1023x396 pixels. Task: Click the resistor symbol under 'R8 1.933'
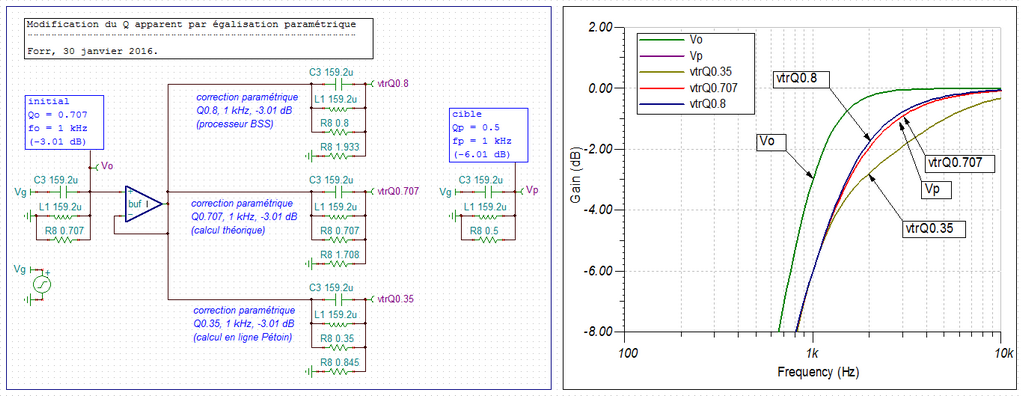(x=339, y=156)
